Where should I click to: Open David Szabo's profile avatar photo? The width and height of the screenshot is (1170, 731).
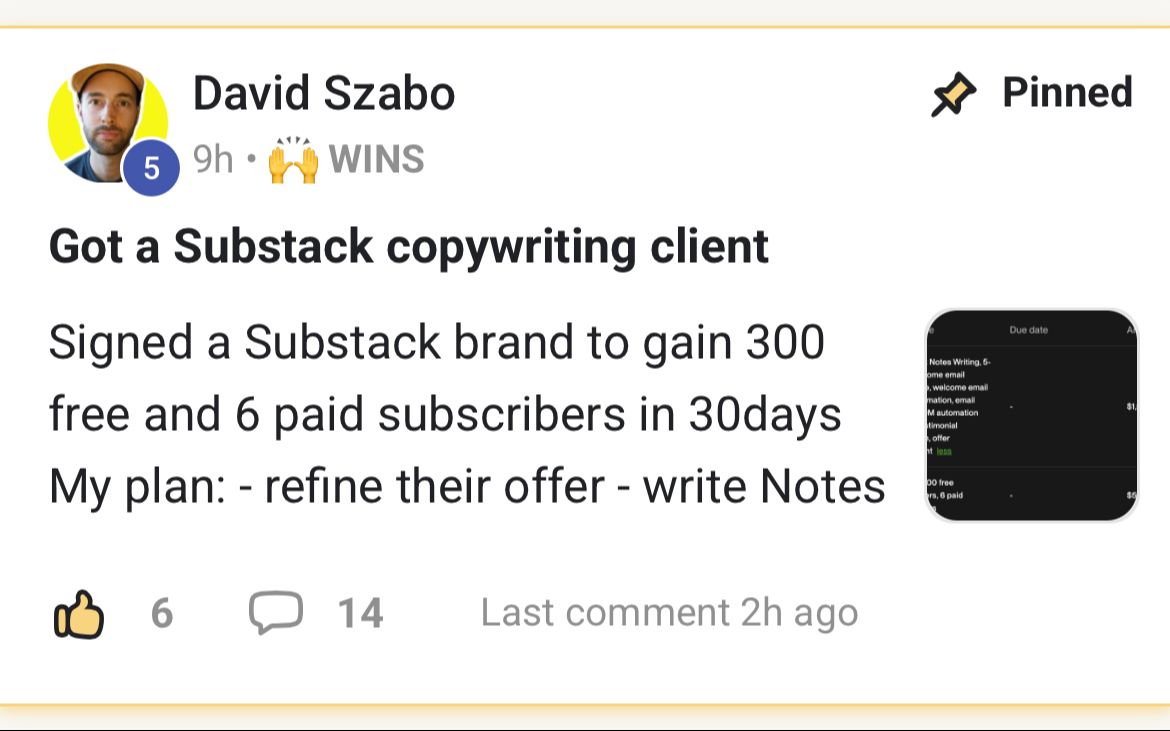pyautogui.click(x=106, y=120)
